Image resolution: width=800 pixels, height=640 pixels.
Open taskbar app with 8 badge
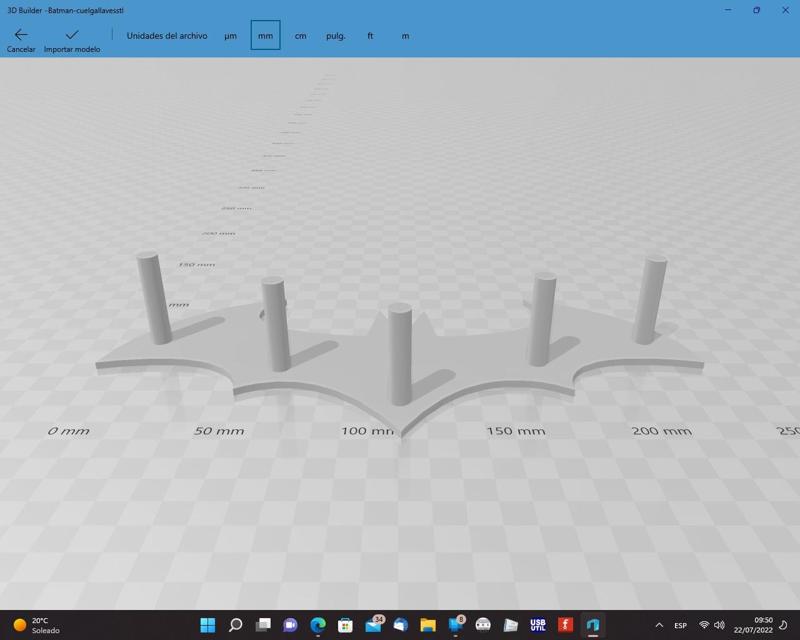[456, 624]
